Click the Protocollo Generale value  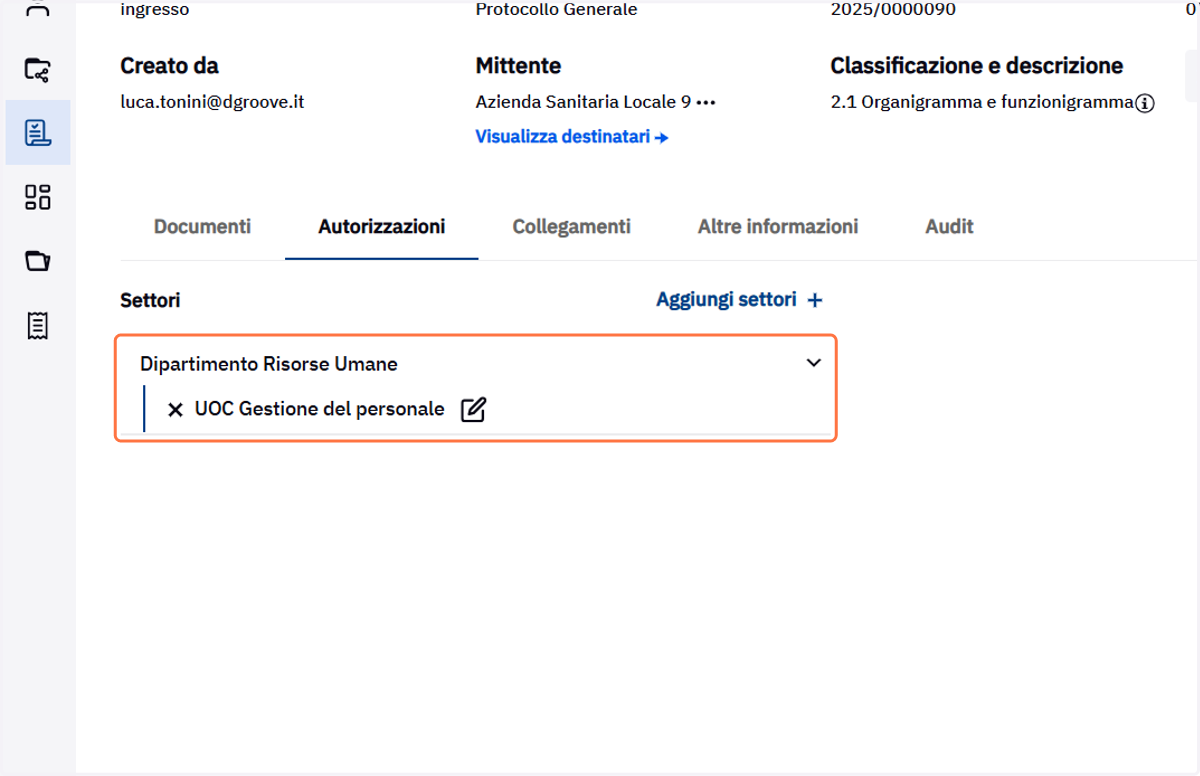tap(556, 10)
